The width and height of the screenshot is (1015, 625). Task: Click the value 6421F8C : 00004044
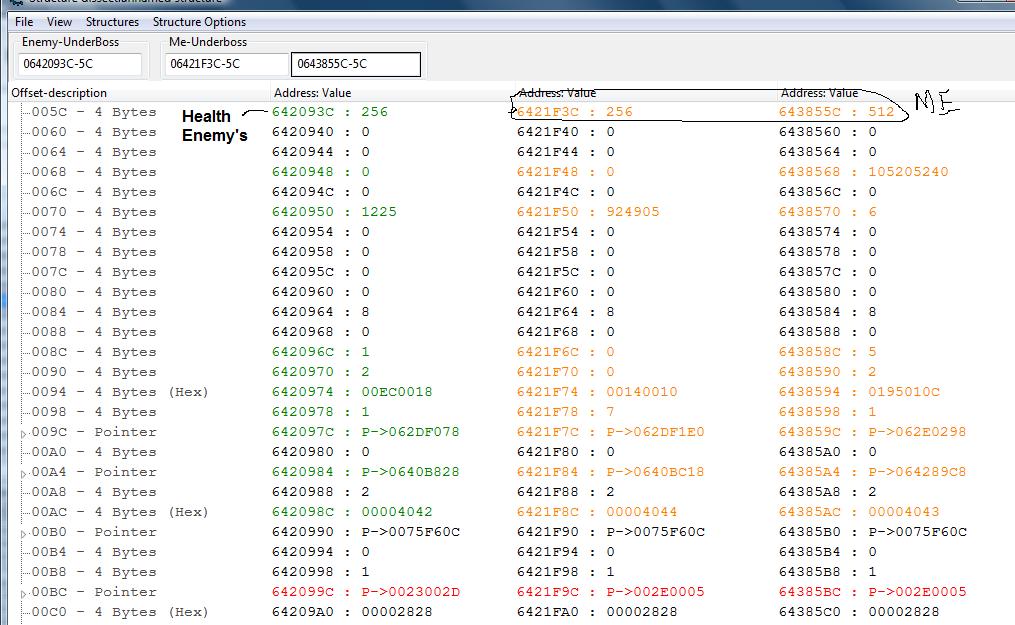pos(597,512)
